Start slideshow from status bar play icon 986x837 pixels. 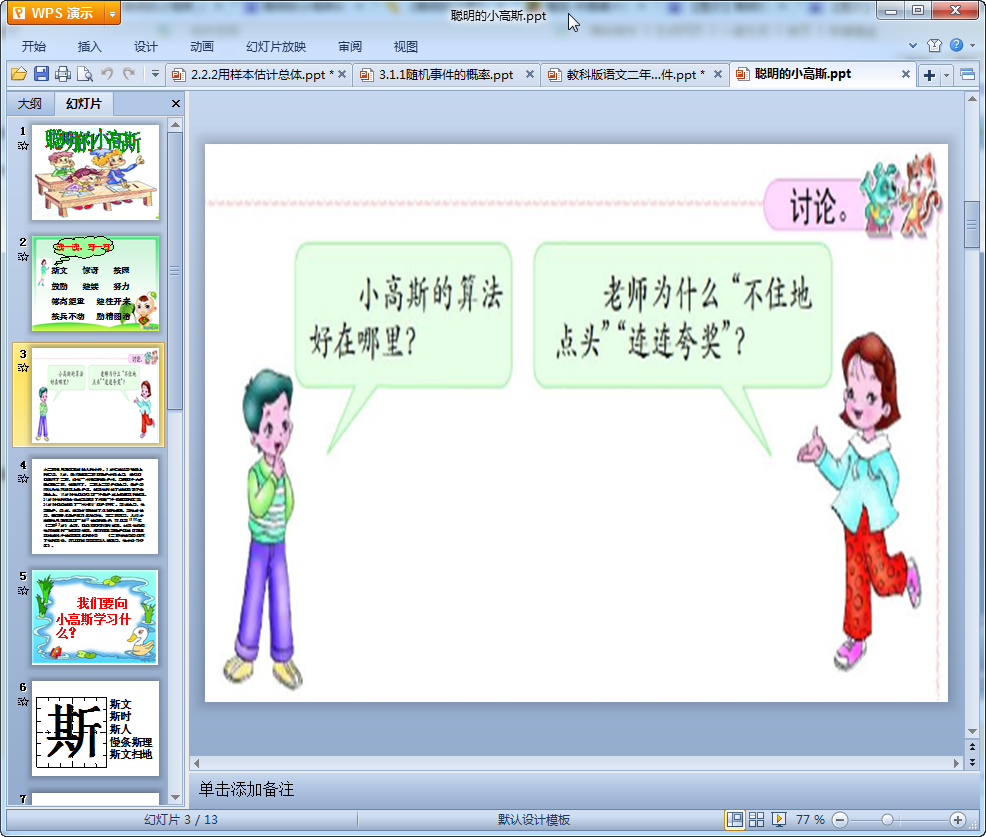(x=778, y=819)
